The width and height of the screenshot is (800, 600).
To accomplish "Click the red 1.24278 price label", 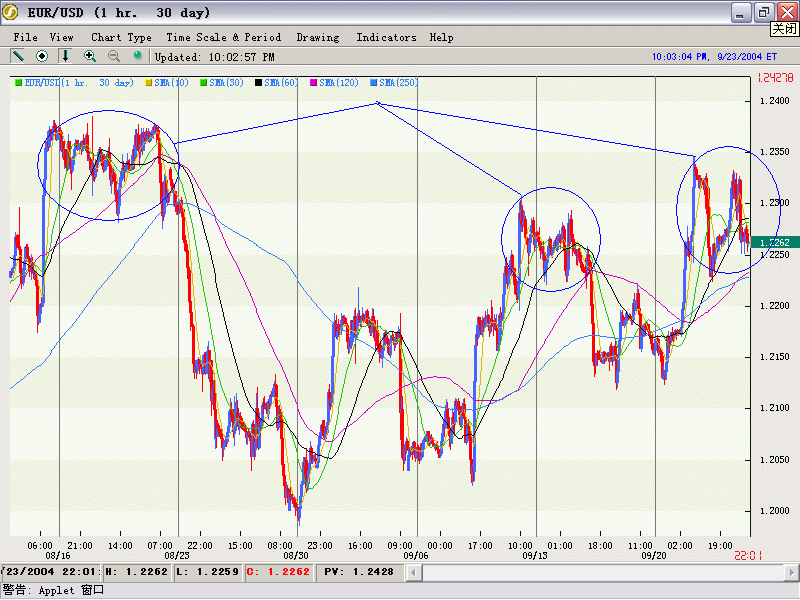I will (775, 78).
